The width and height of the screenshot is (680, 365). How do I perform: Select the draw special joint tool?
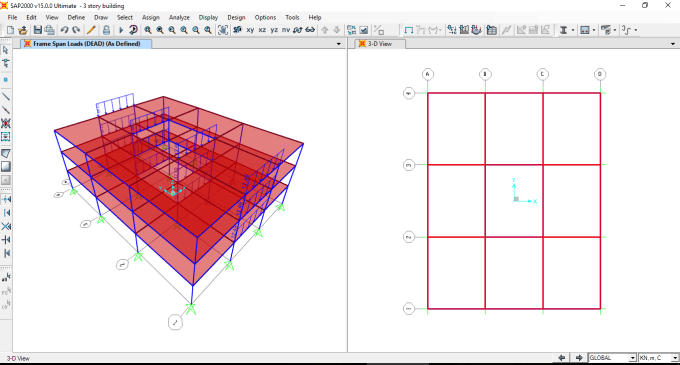(6, 80)
